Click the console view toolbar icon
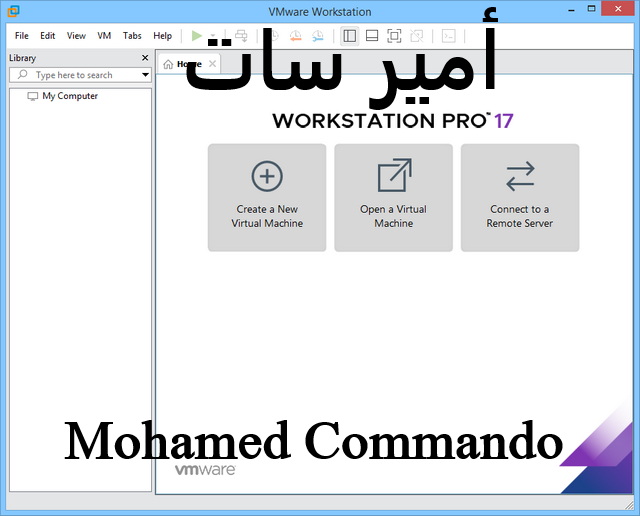This screenshot has width=640, height=516. [x=449, y=36]
